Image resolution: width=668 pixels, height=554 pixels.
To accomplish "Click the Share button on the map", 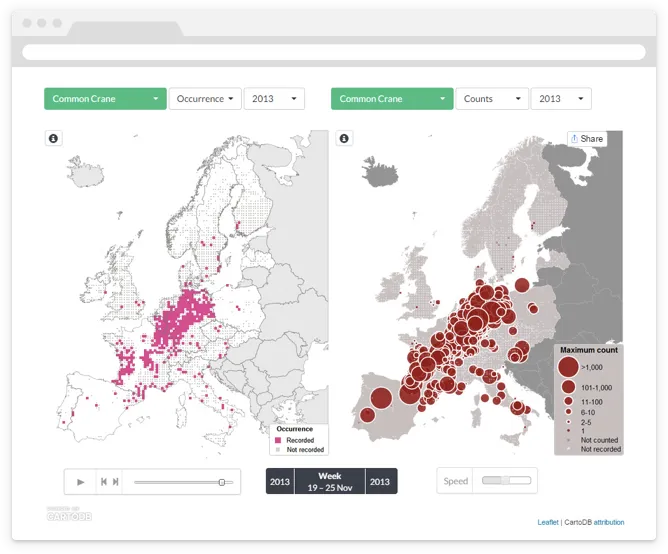I will coord(587,139).
